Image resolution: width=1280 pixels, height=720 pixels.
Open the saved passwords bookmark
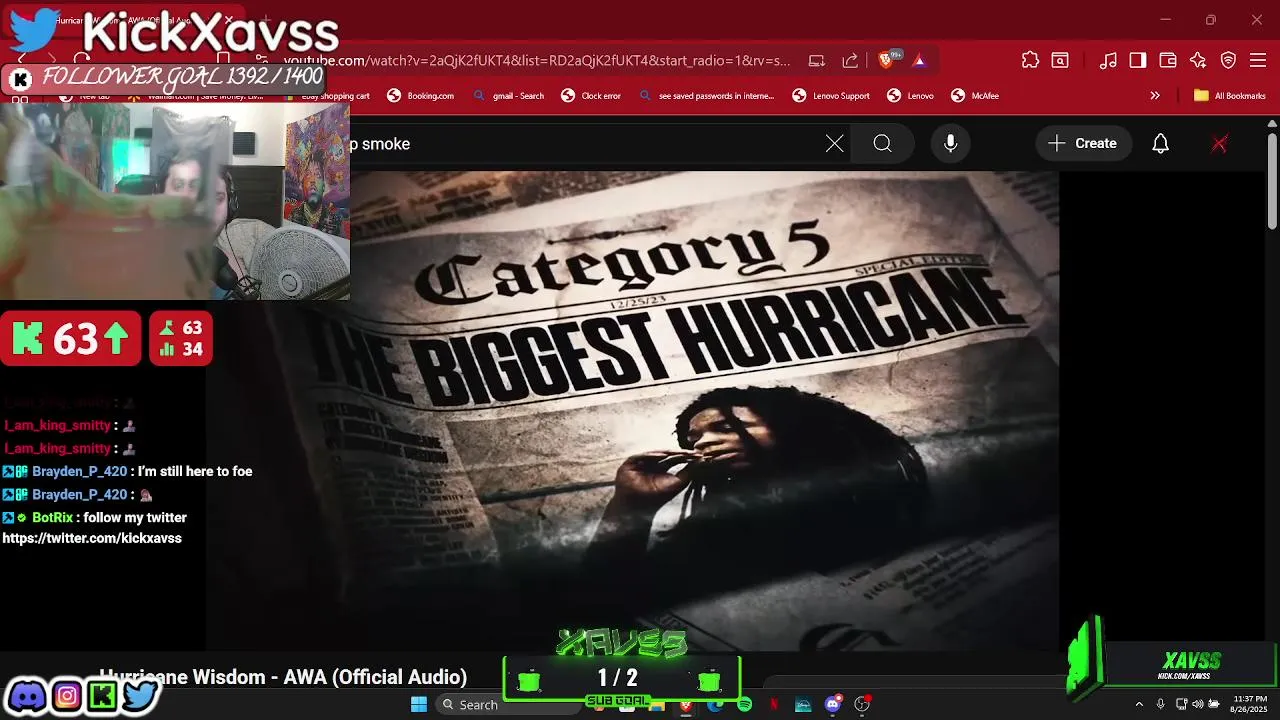[707, 96]
